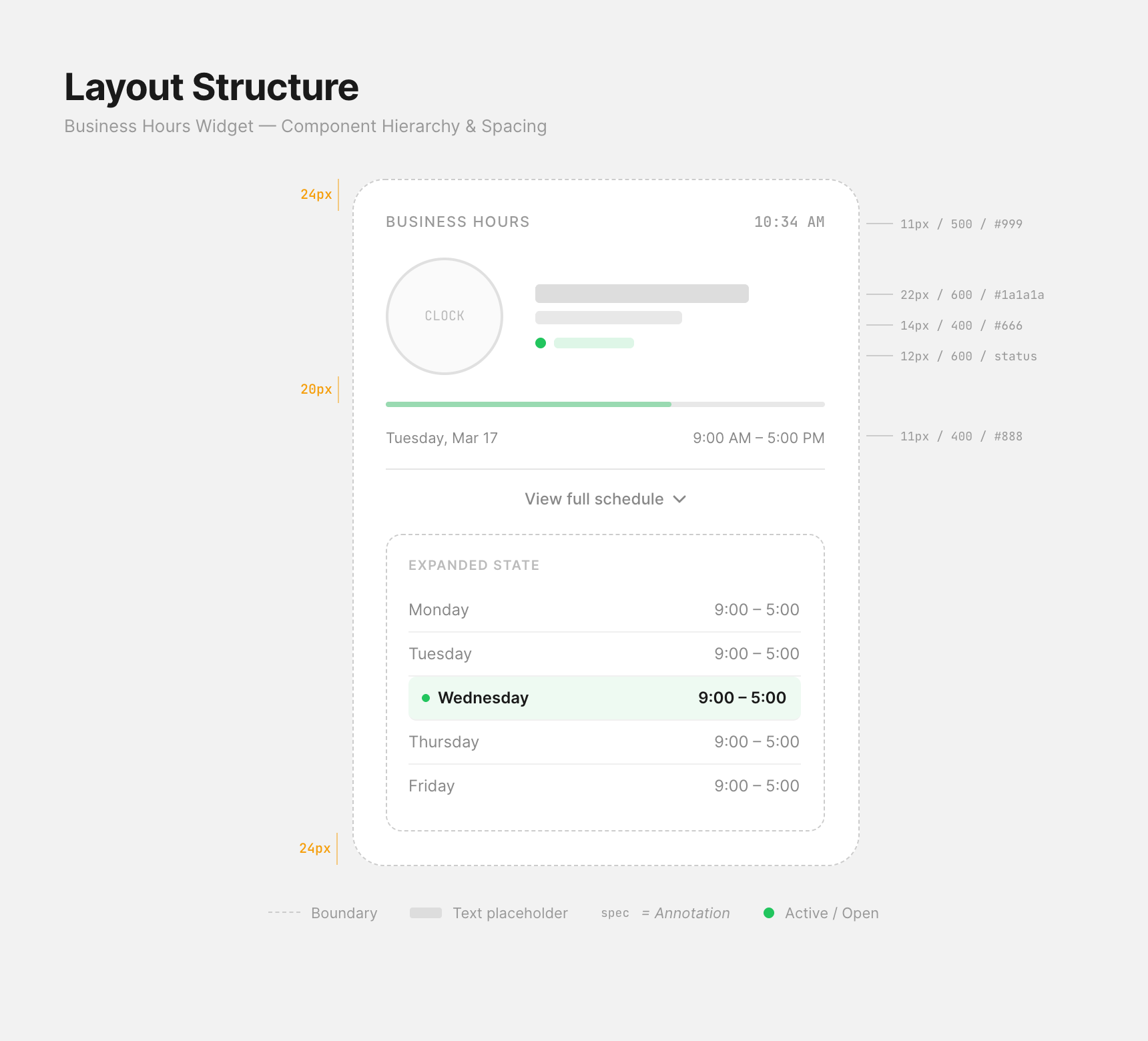Click the green dot next to Wednesday
This screenshot has height=1041, width=1148.
[x=425, y=697]
